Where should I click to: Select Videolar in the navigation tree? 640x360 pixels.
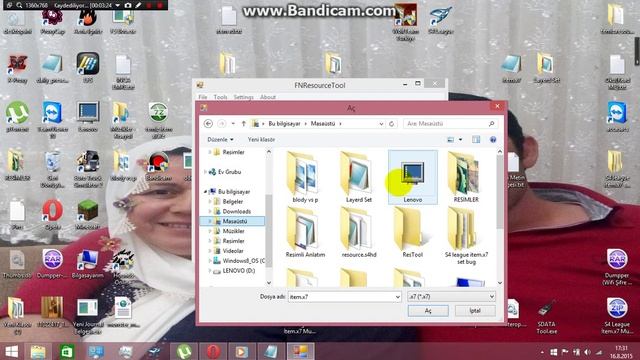click(x=233, y=251)
